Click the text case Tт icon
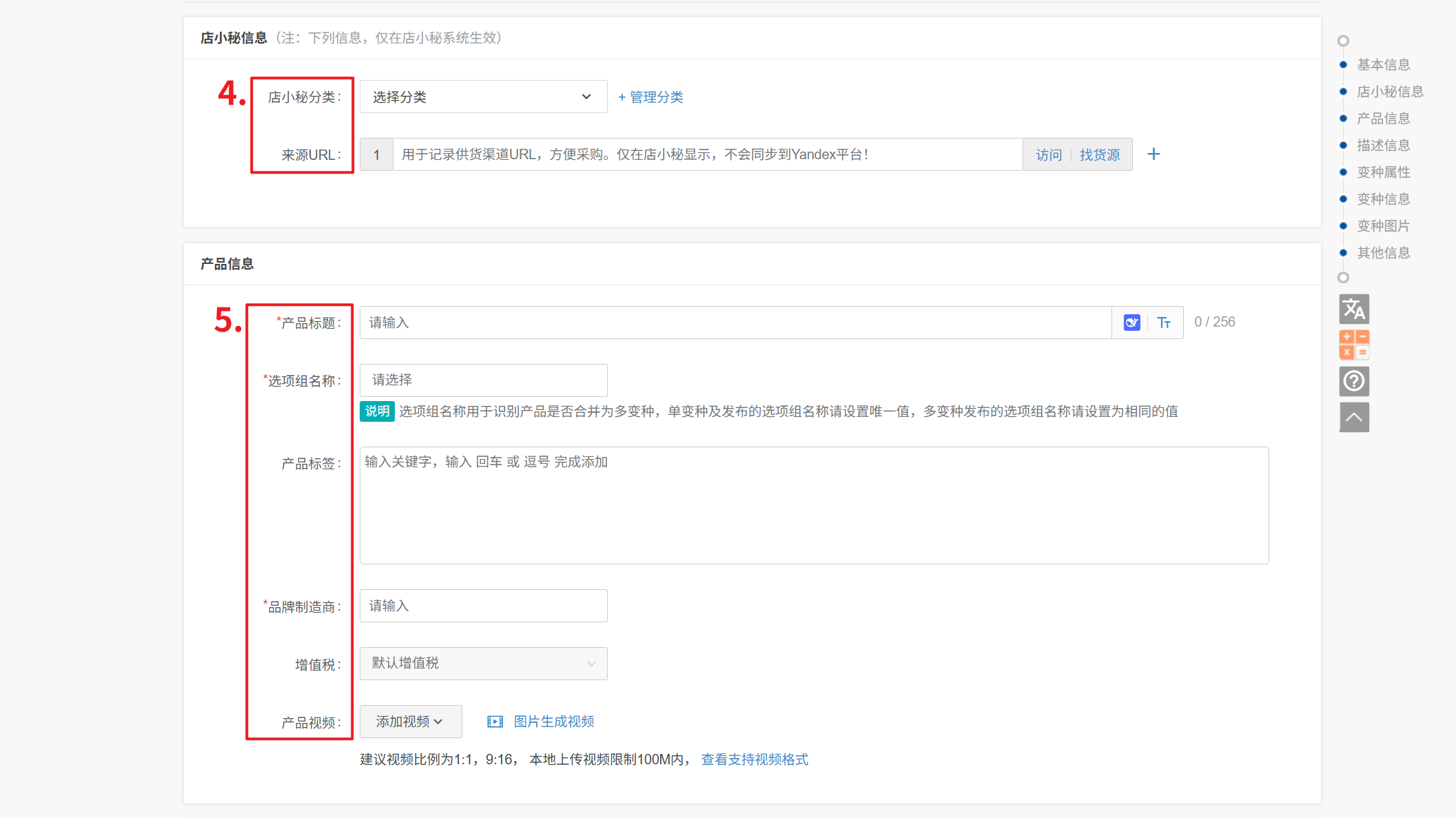Screen dimensions: 1456x818 click(1164, 323)
